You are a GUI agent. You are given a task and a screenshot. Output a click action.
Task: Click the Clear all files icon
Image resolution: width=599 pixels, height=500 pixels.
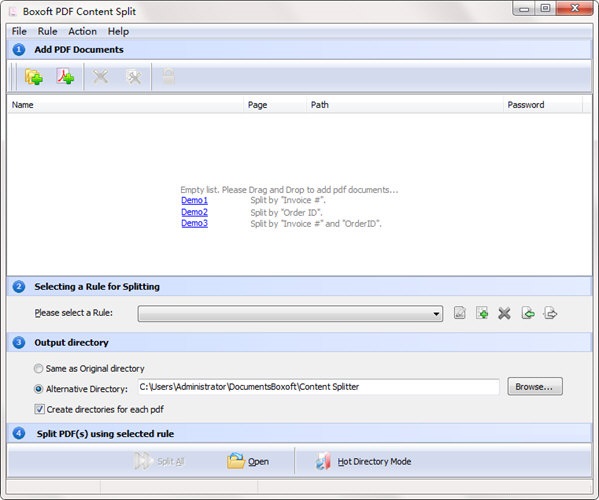coord(134,77)
